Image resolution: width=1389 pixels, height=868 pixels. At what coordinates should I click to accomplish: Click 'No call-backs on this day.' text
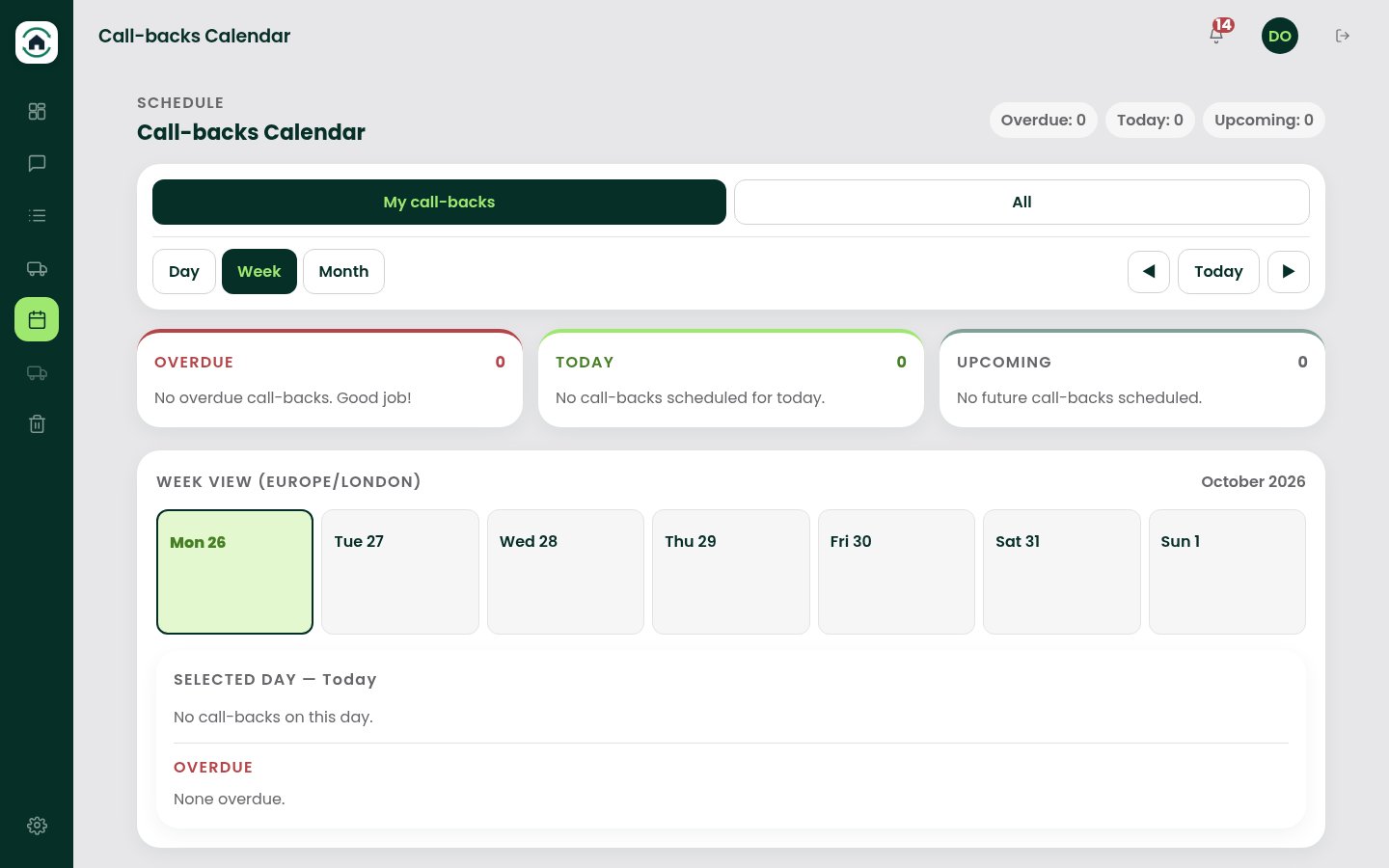[x=273, y=718]
